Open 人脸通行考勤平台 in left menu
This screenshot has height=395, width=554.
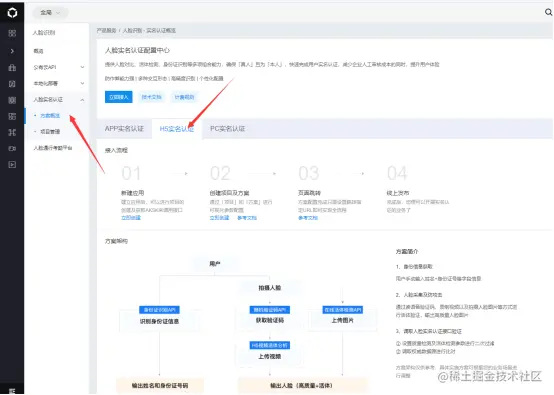[x=53, y=148]
